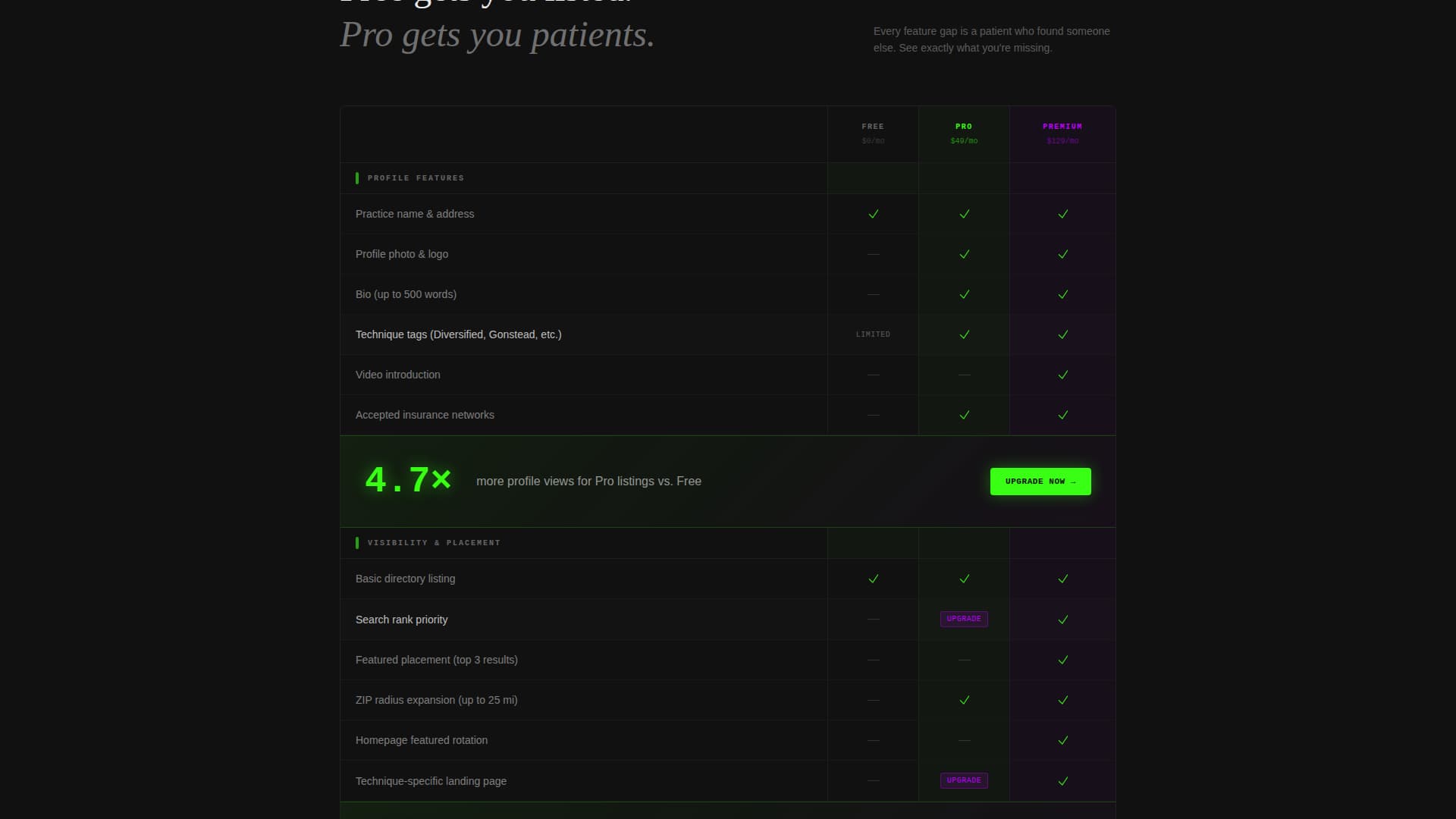
Task: Click the Premium checkmark for Homepage featured rotation
Action: pos(1062,740)
